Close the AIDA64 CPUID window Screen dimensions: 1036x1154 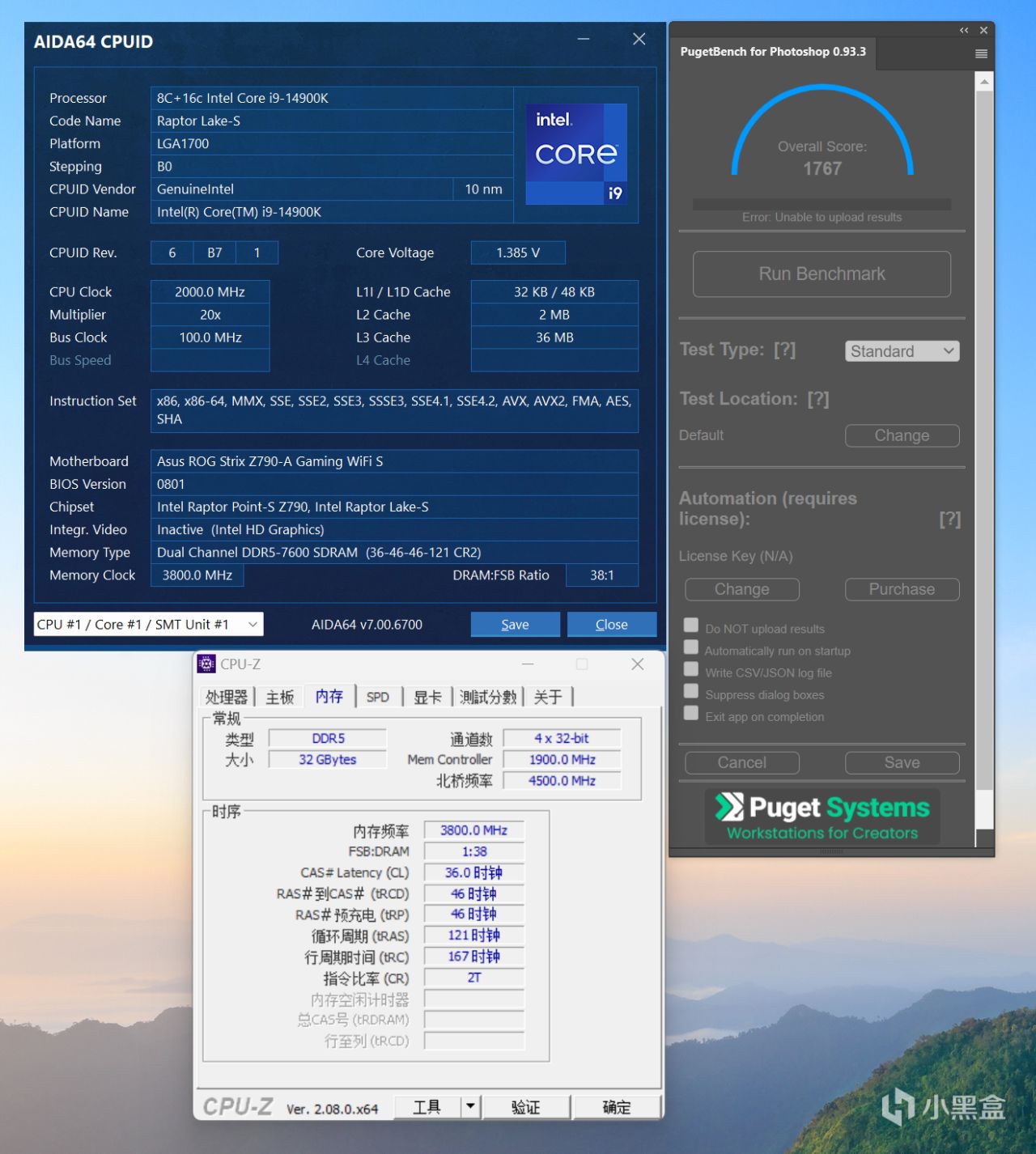(639, 39)
